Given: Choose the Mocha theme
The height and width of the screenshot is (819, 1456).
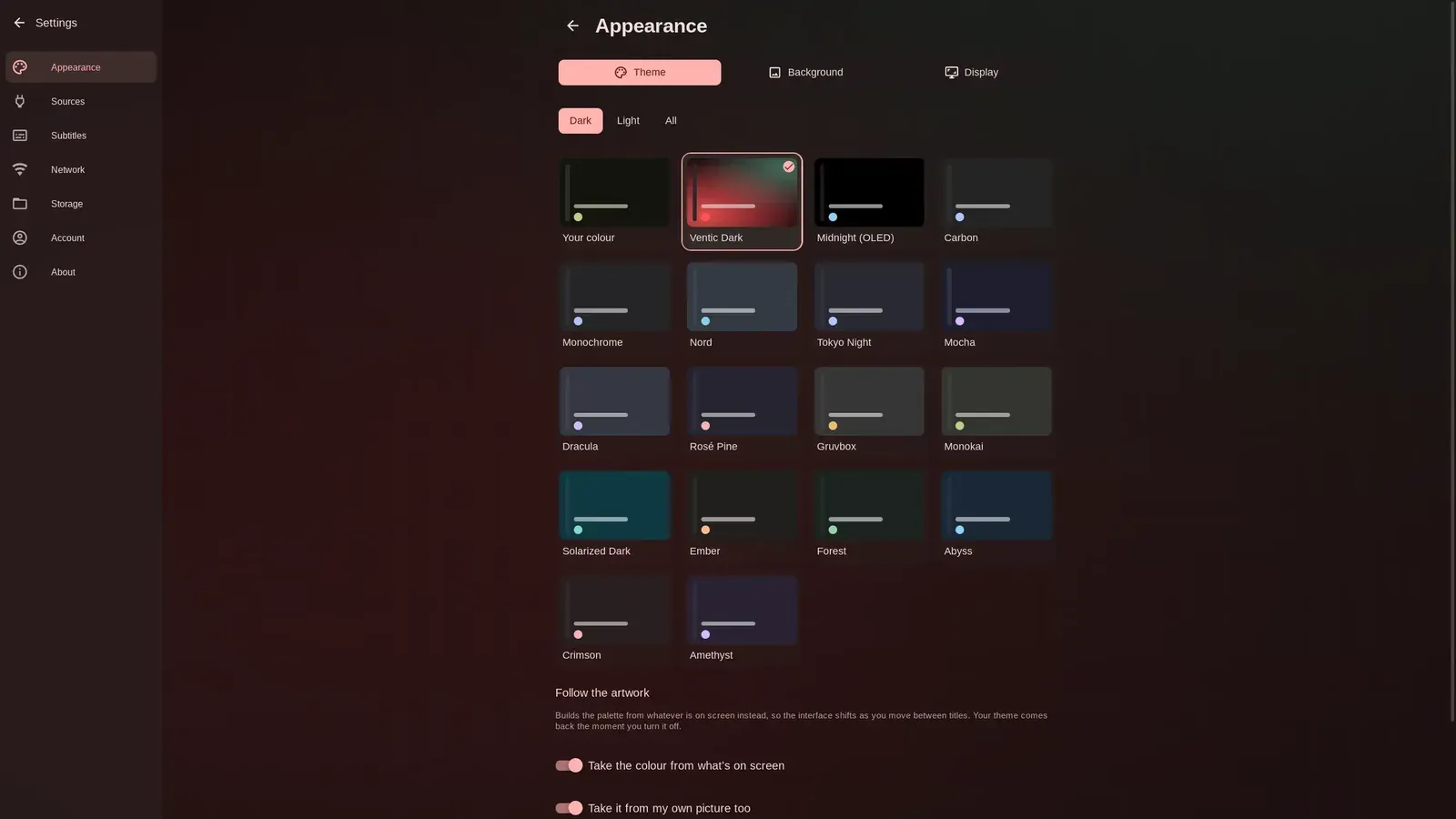Looking at the screenshot, I should click(x=996, y=306).
